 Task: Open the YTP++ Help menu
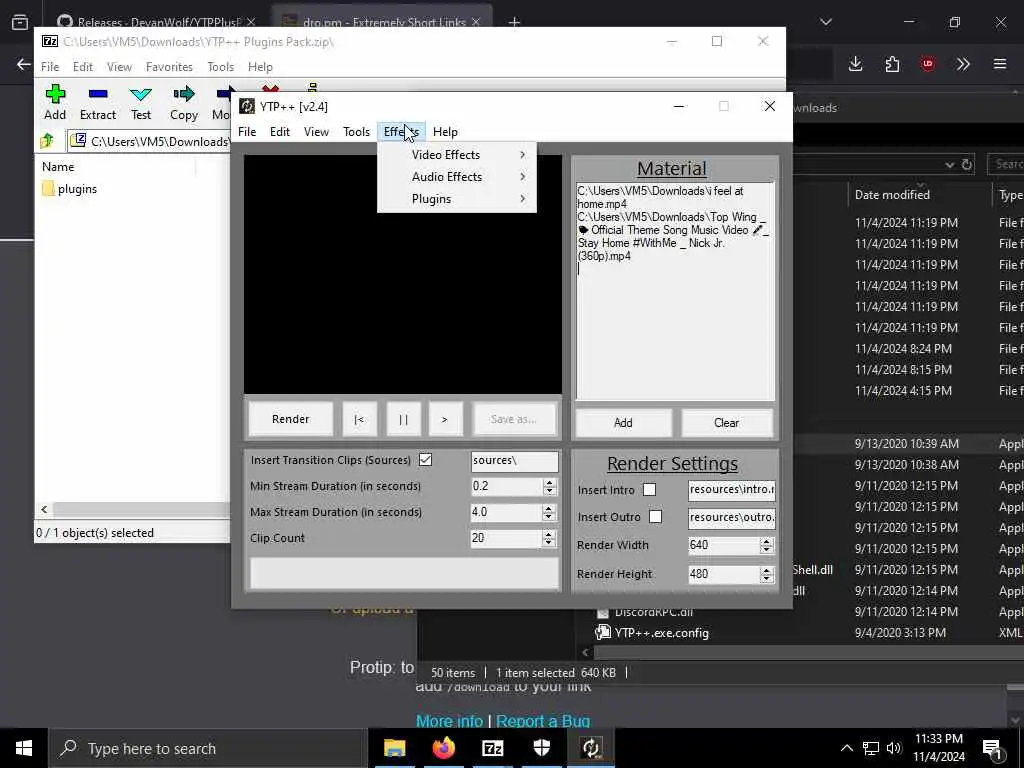445,132
